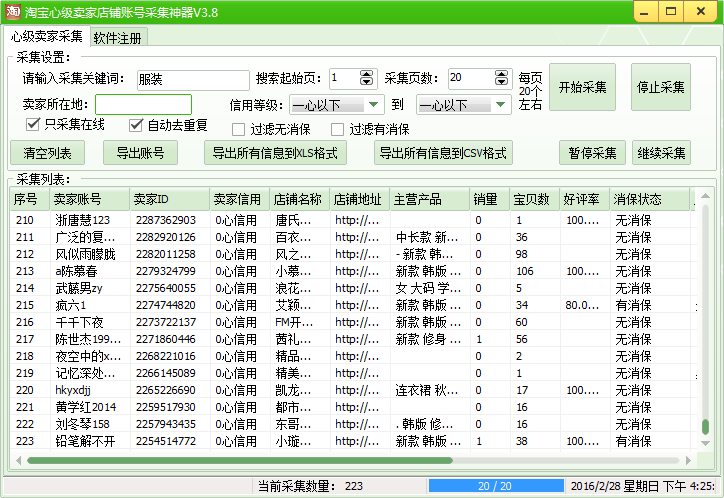Screen dimensions: 724x498
Task: Click the 暂停采集 button
Action: [x=592, y=153]
